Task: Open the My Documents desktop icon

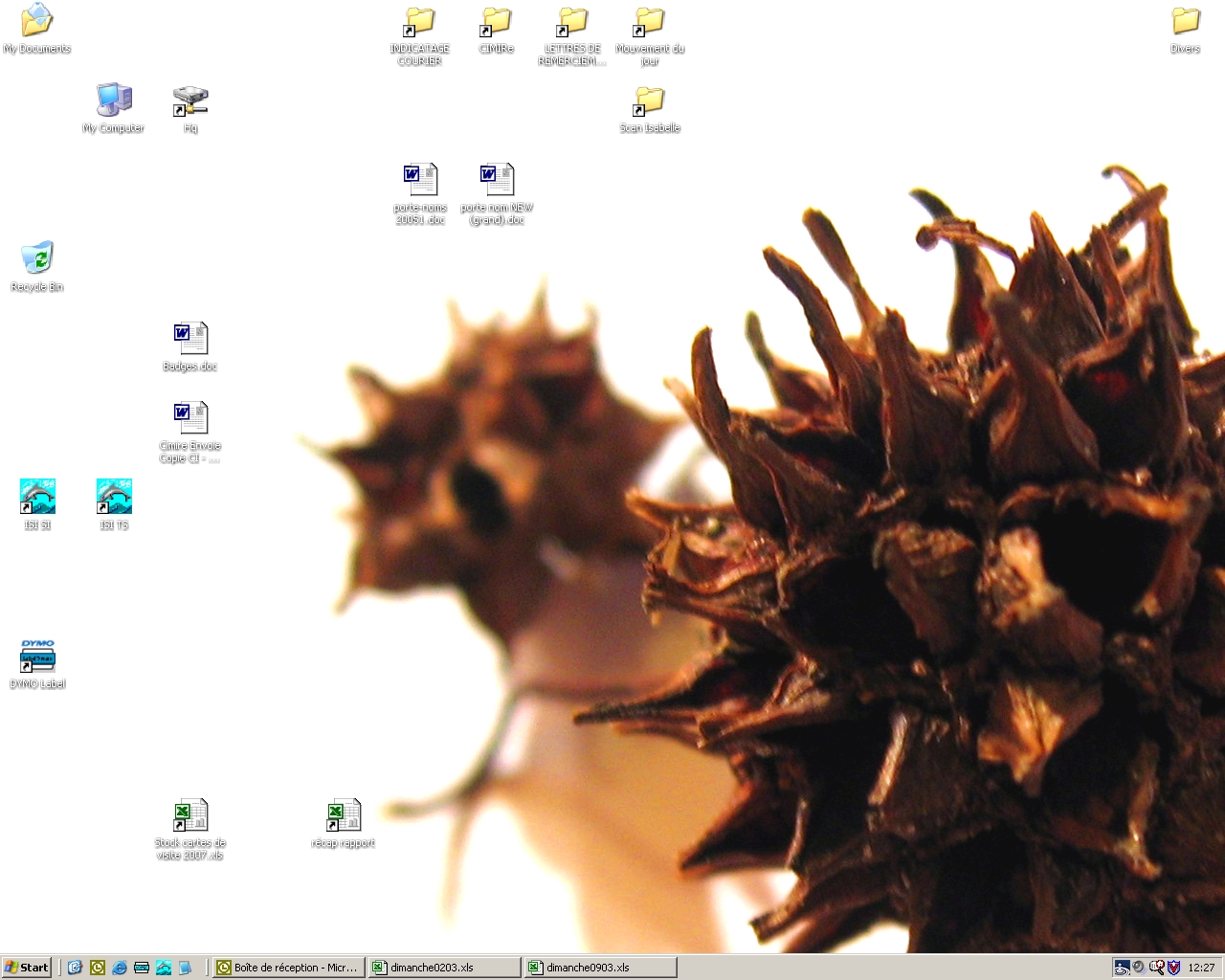Action: (x=37, y=29)
